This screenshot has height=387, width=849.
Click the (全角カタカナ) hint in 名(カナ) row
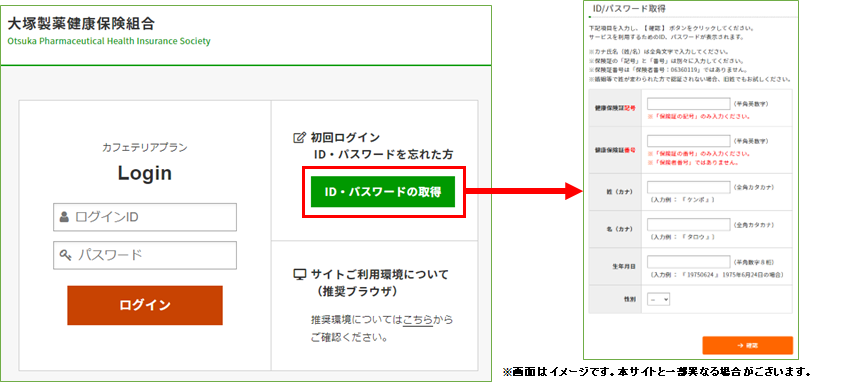pyautogui.click(x=753, y=225)
